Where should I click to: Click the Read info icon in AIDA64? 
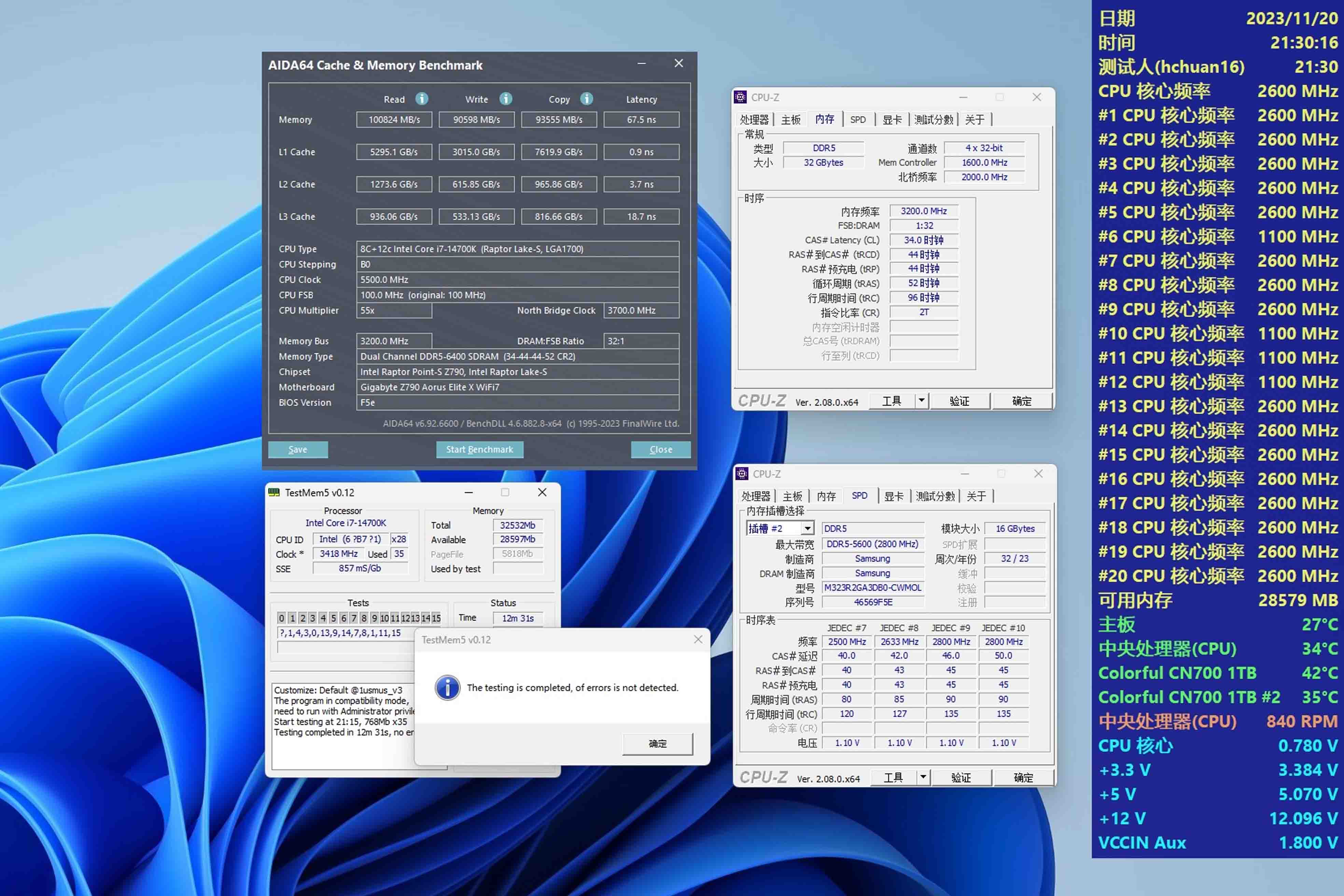pyautogui.click(x=422, y=99)
